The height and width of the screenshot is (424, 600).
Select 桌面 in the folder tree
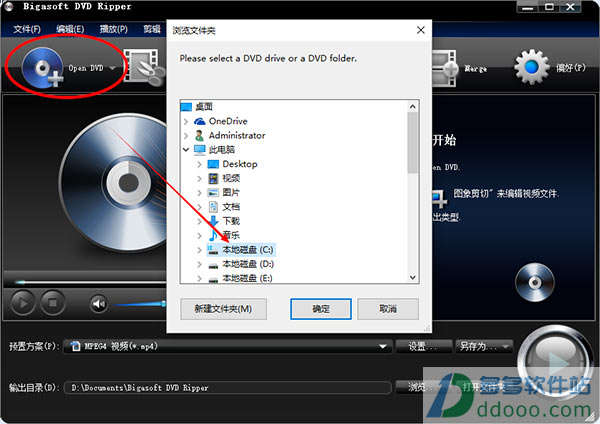pyautogui.click(x=204, y=106)
